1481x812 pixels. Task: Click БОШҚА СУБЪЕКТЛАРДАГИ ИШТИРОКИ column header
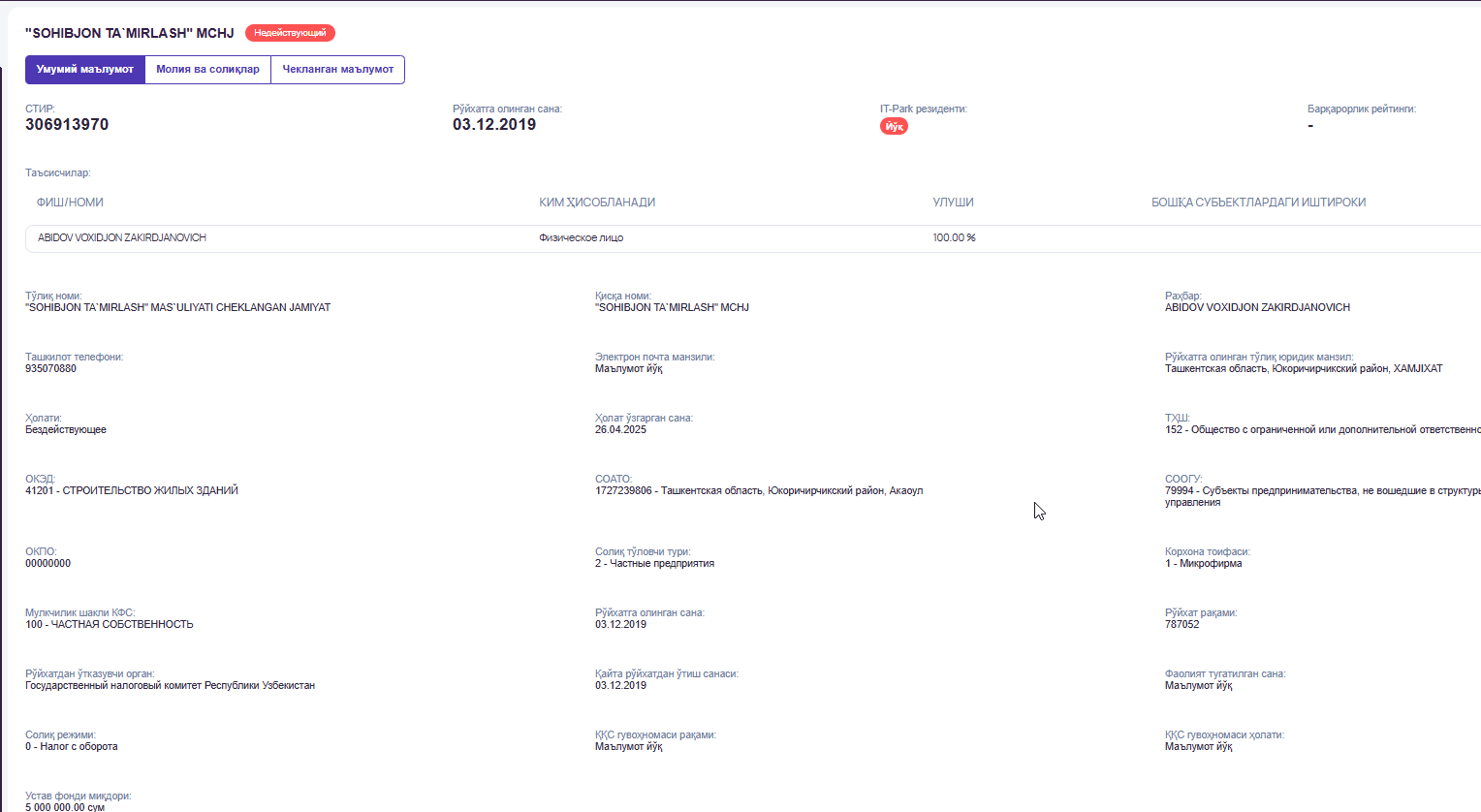point(1258,203)
